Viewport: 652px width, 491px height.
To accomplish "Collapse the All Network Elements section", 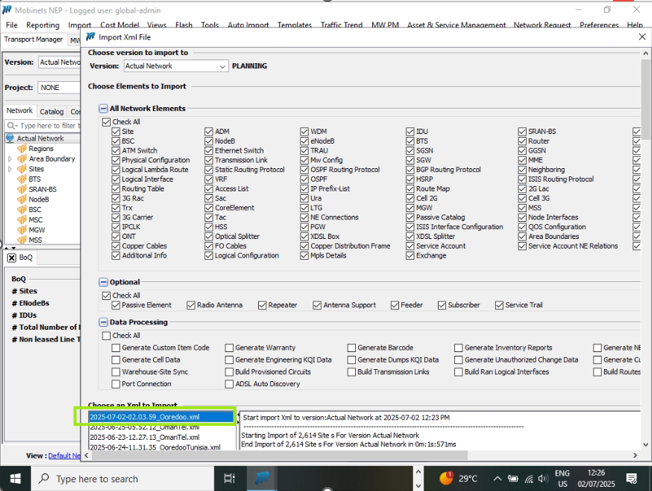I will coord(103,108).
